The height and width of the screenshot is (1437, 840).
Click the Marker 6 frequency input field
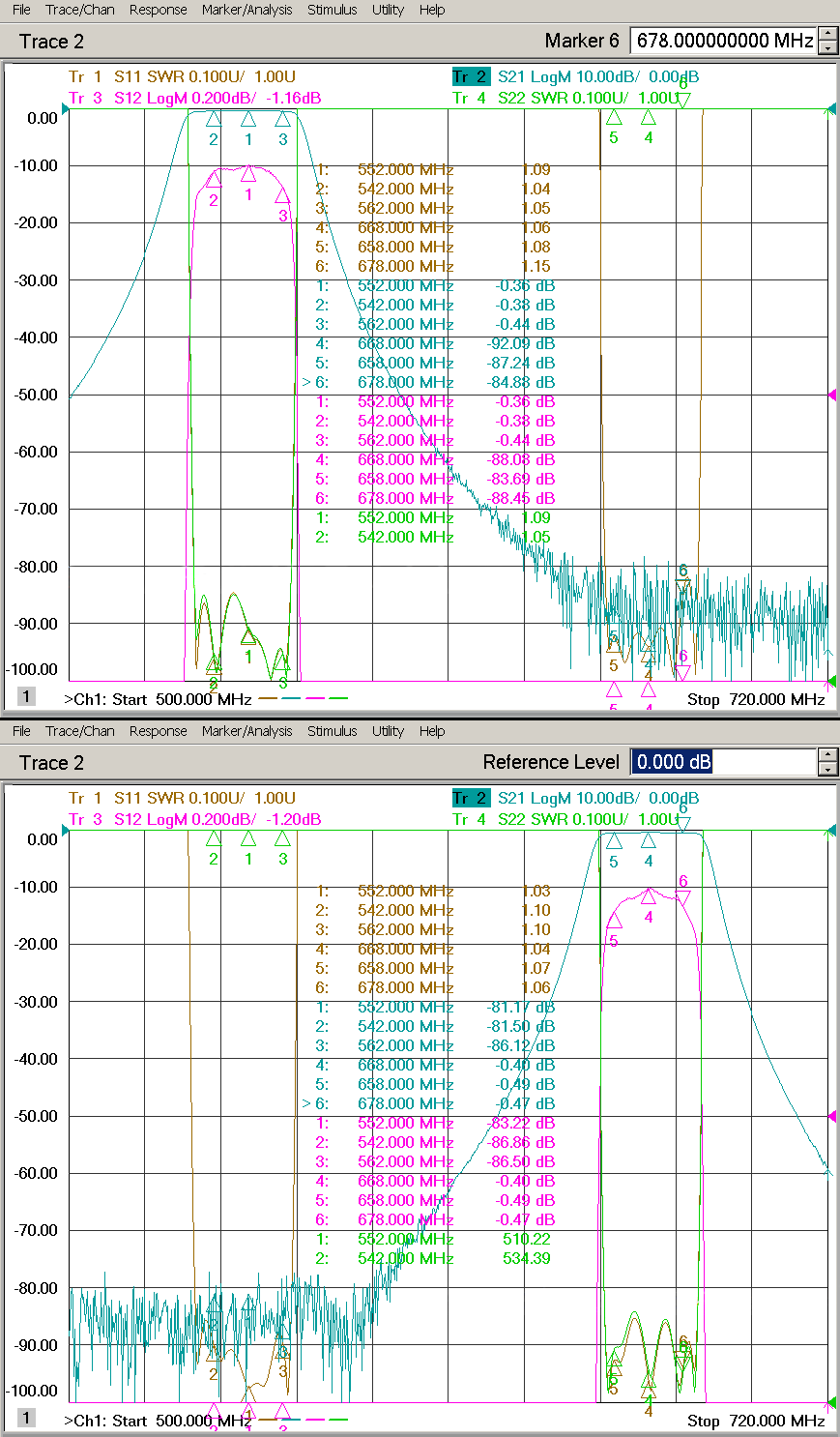pyautogui.click(x=722, y=41)
